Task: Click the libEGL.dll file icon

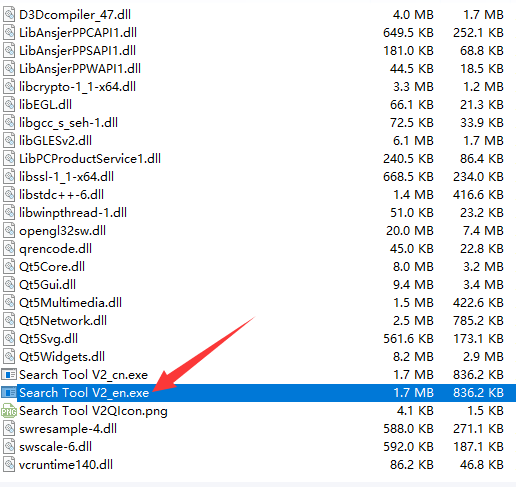Action: (x=9, y=105)
